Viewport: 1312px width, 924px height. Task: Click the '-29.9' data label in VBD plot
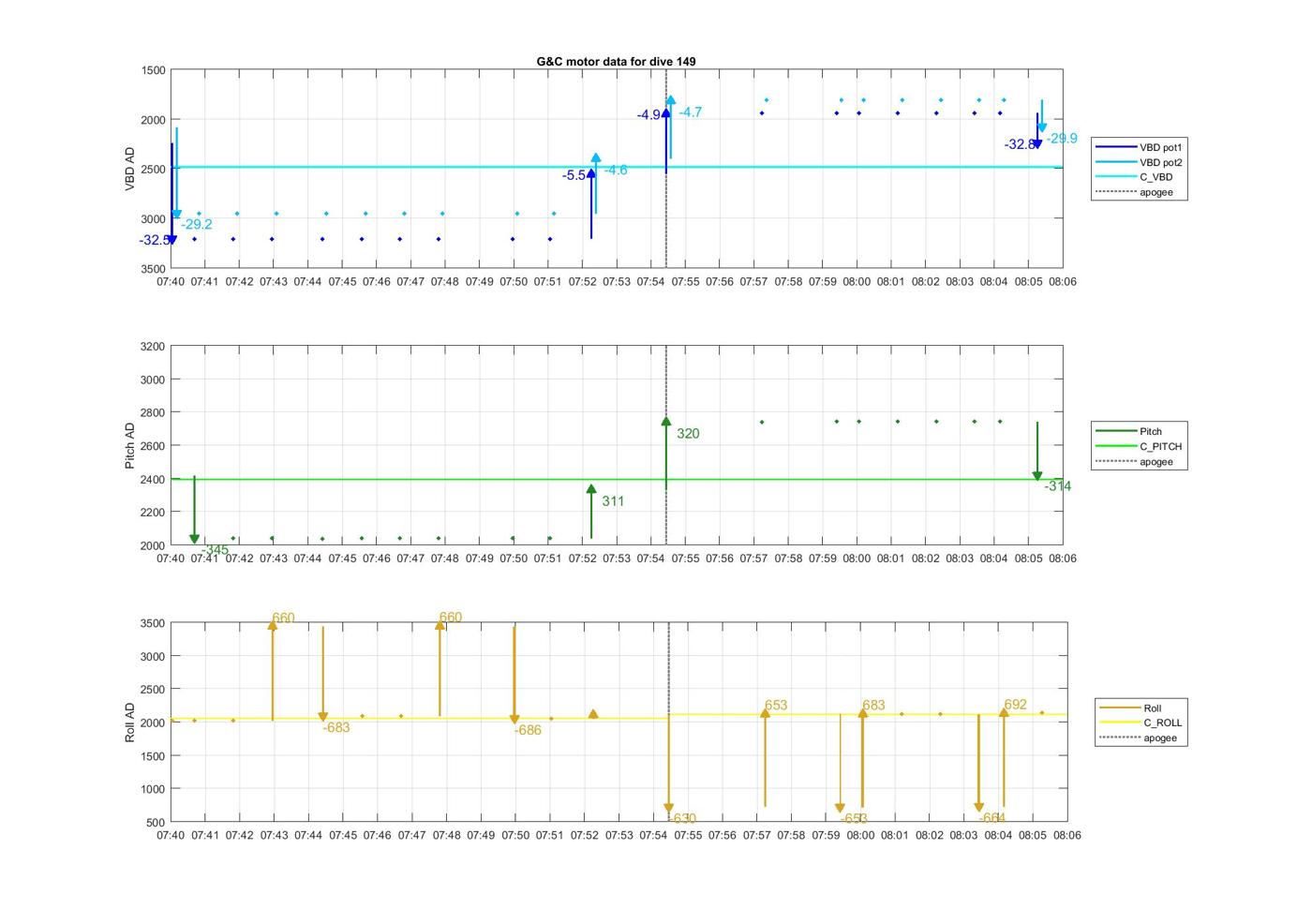click(1062, 138)
